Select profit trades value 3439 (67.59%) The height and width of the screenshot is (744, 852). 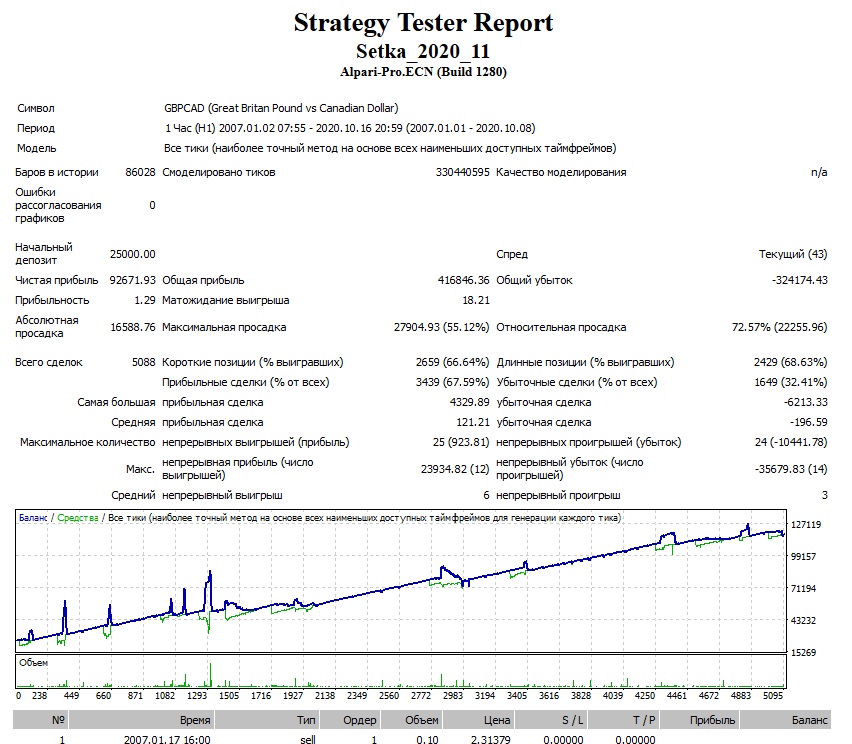pyautogui.click(x=453, y=382)
